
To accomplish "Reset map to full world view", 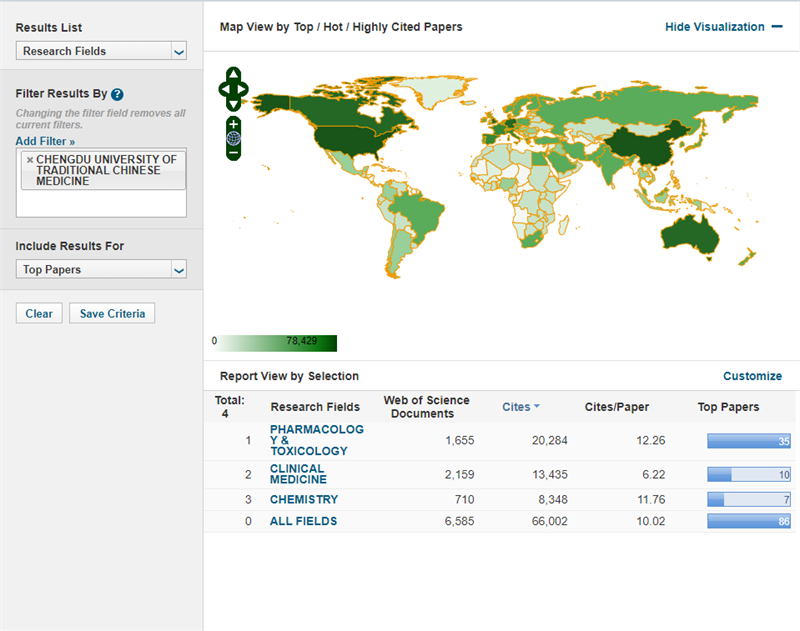I will [x=233, y=138].
